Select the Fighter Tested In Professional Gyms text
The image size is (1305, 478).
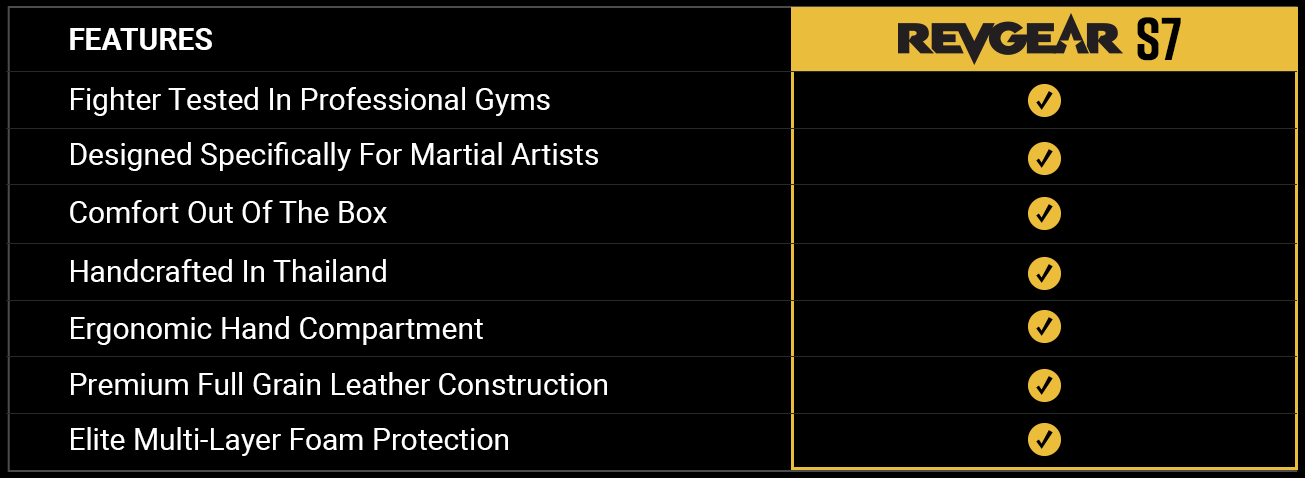pos(310,100)
